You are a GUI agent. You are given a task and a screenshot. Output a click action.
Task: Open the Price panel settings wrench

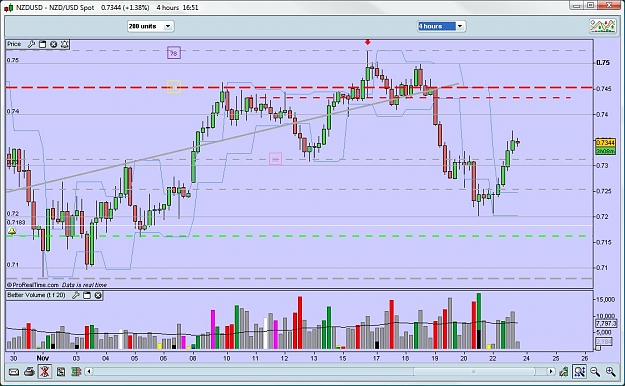(31, 44)
